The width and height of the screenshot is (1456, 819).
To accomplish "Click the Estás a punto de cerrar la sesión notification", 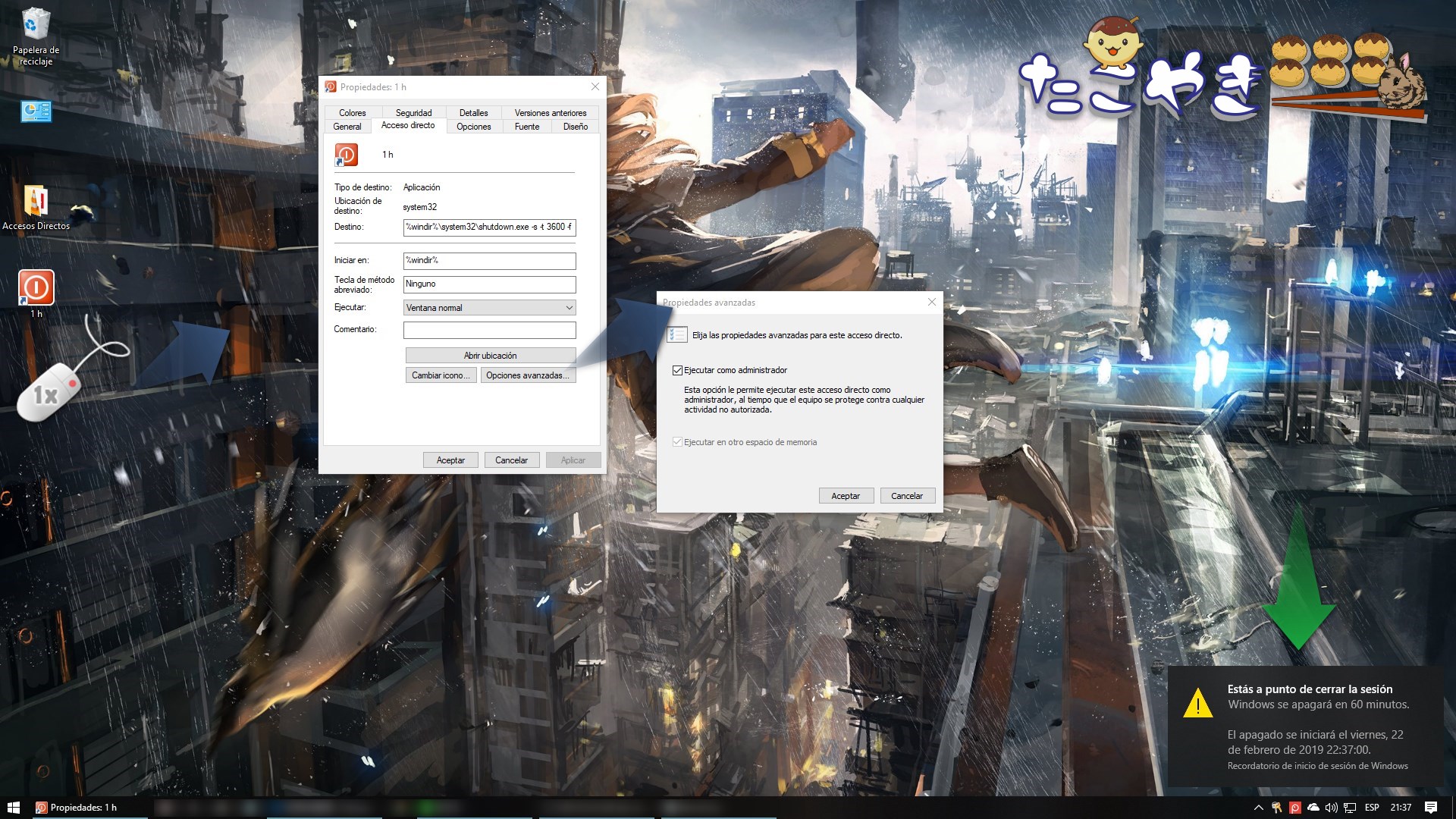I will pos(1305,726).
